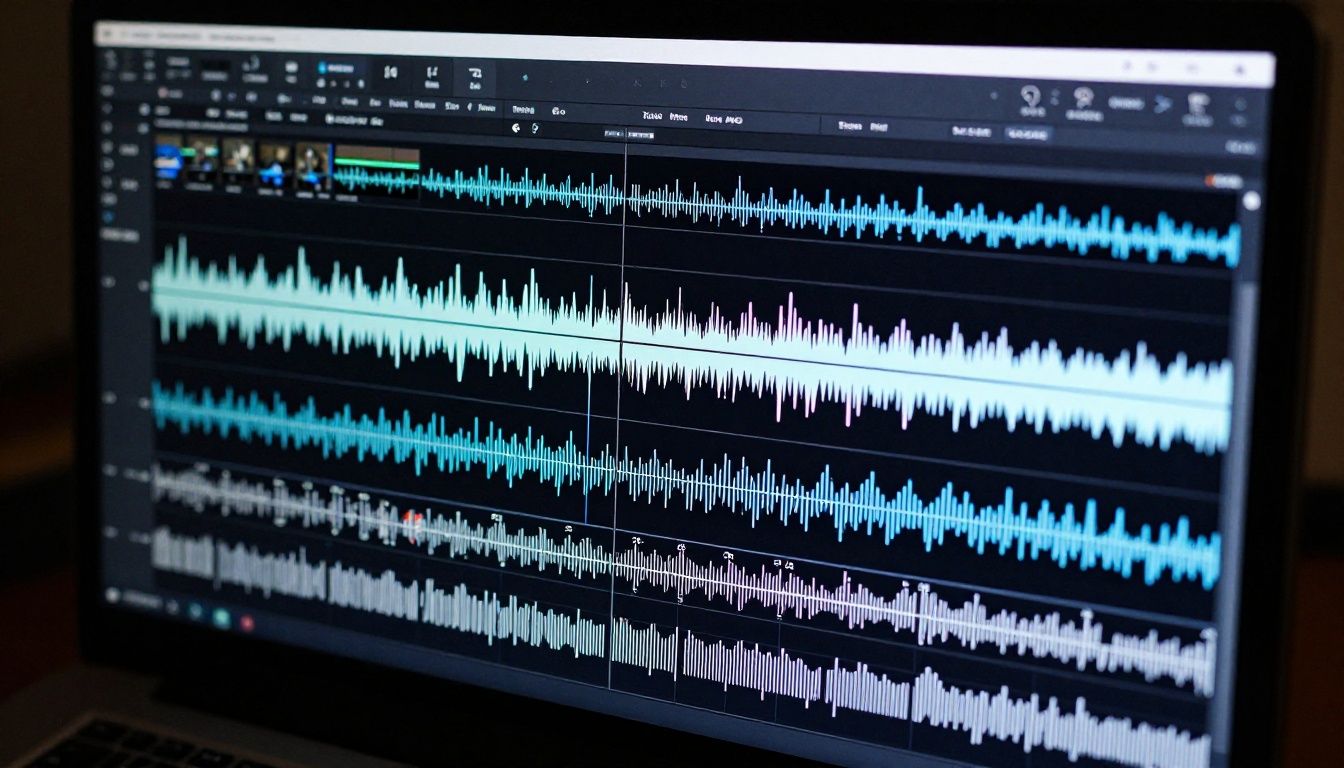Viewport: 1344px width, 768px height.
Task: Click the playhead marker label atop the timeline
Action: pos(628,134)
